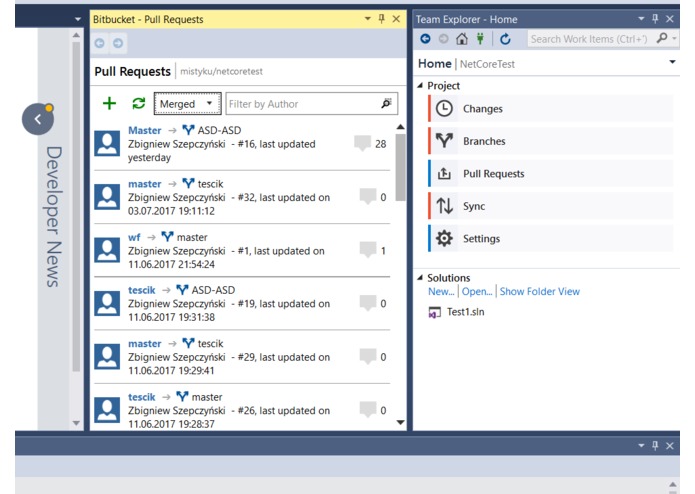This screenshot has width=695, height=494.
Task: Collapse the Solutions section
Action: (x=420, y=277)
